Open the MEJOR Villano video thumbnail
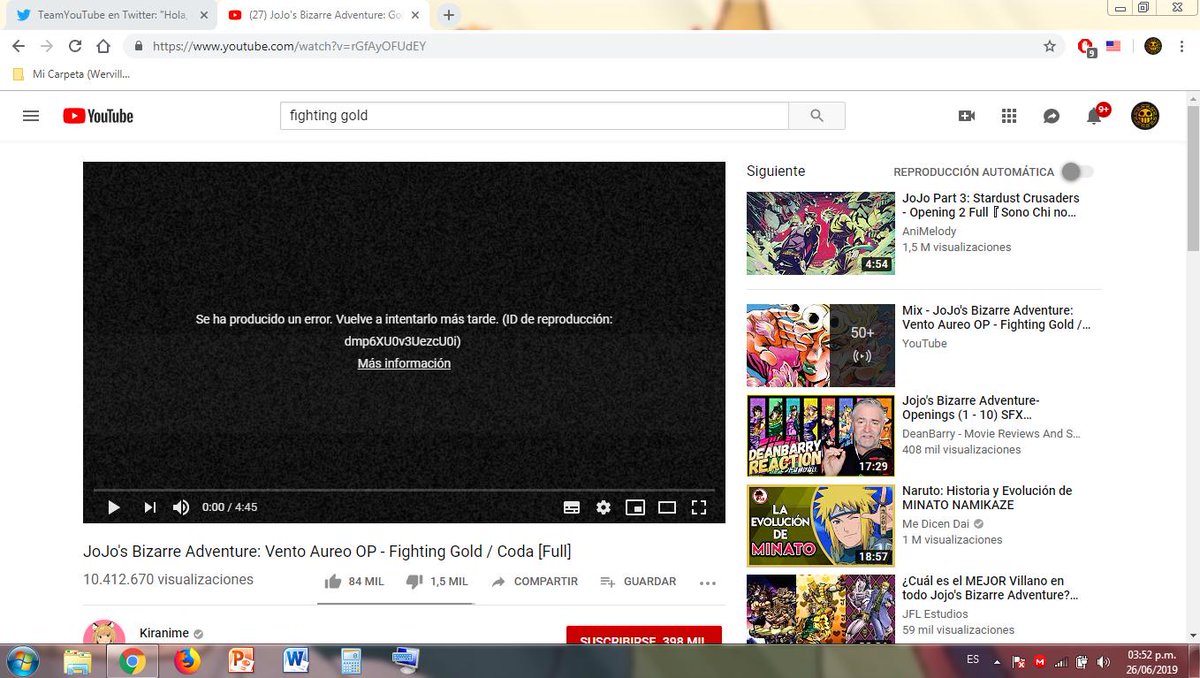The height and width of the screenshot is (678, 1200). tap(820, 609)
